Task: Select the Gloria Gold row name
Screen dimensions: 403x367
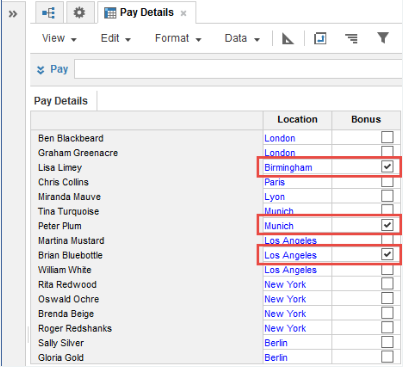Action: (61, 358)
